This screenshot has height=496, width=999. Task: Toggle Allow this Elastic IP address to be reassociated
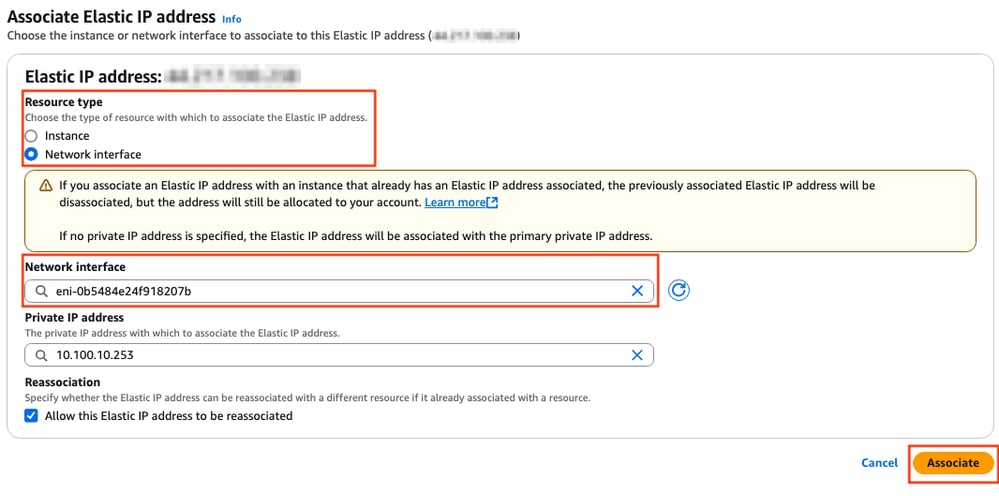tap(31, 416)
